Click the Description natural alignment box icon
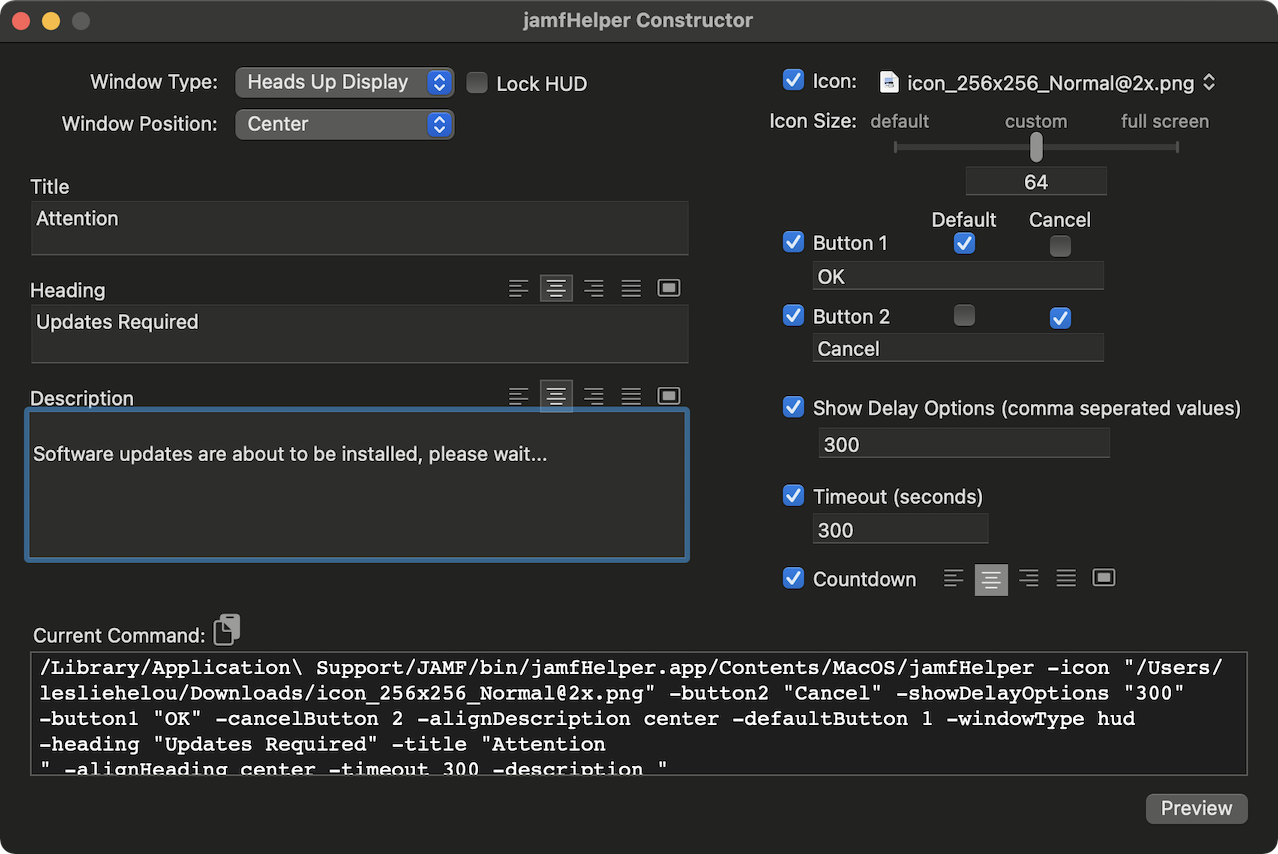 pos(669,396)
